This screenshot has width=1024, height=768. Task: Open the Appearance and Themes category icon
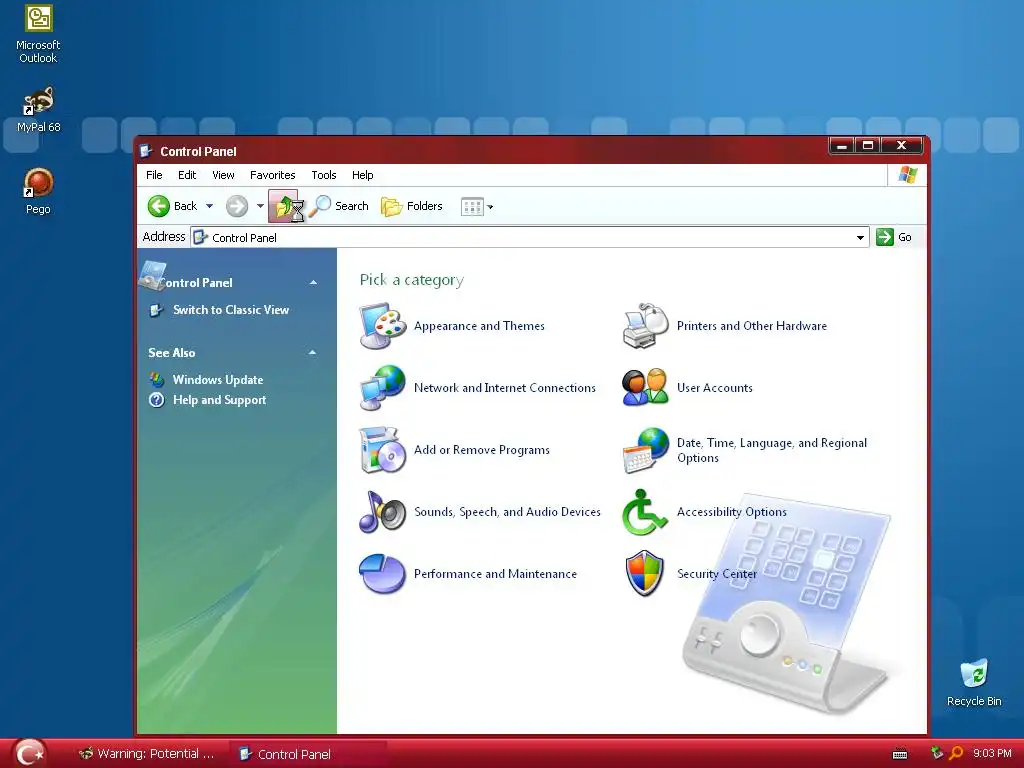383,325
